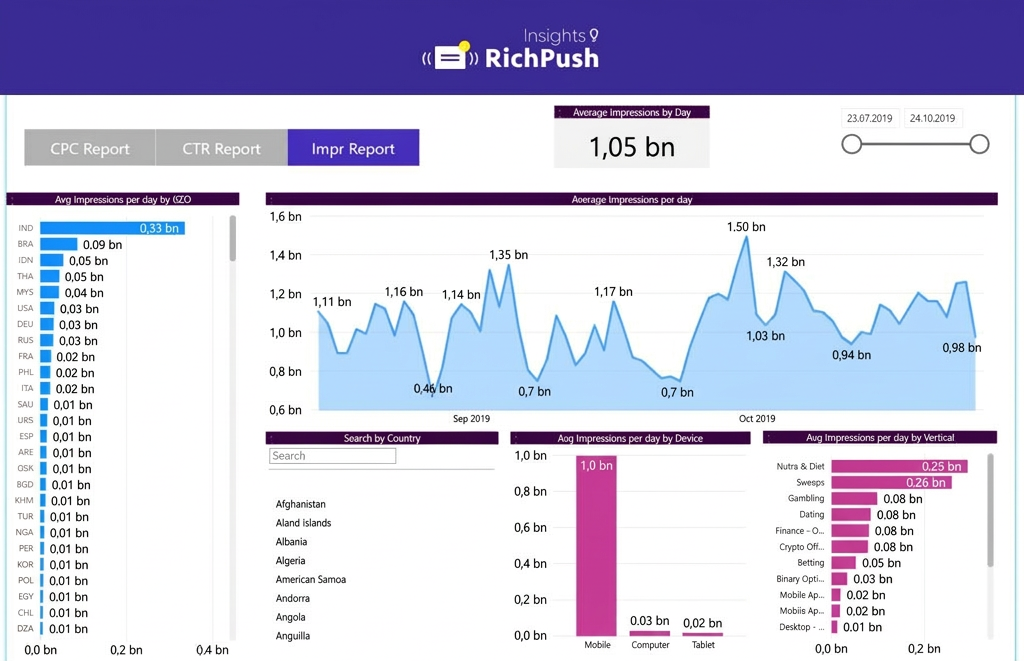Click the DEU country label
The height and width of the screenshot is (661, 1024).
(x=25, y=324)
